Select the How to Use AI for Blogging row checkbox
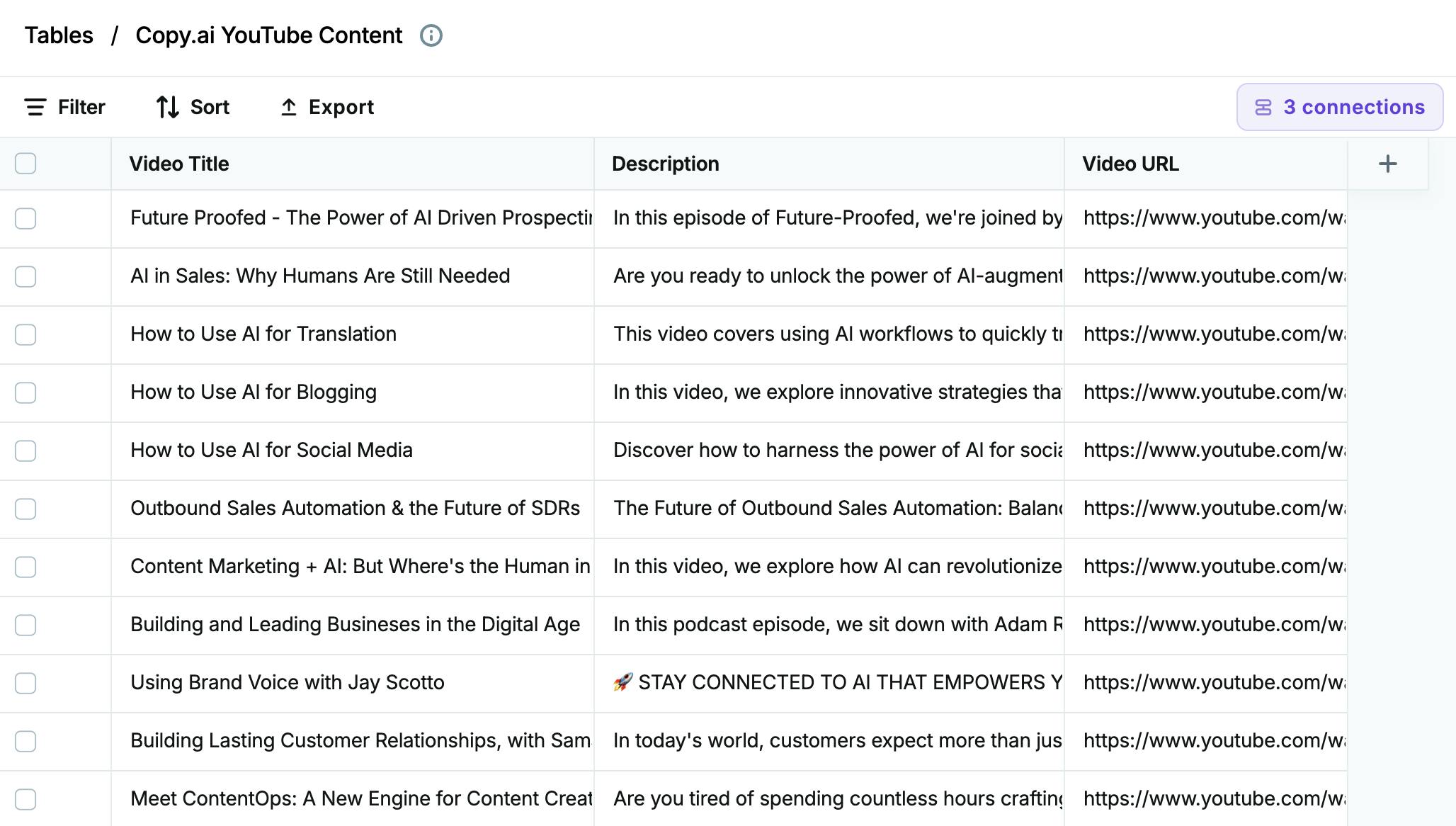This screenshot has height=826, width=1456. 25,392
